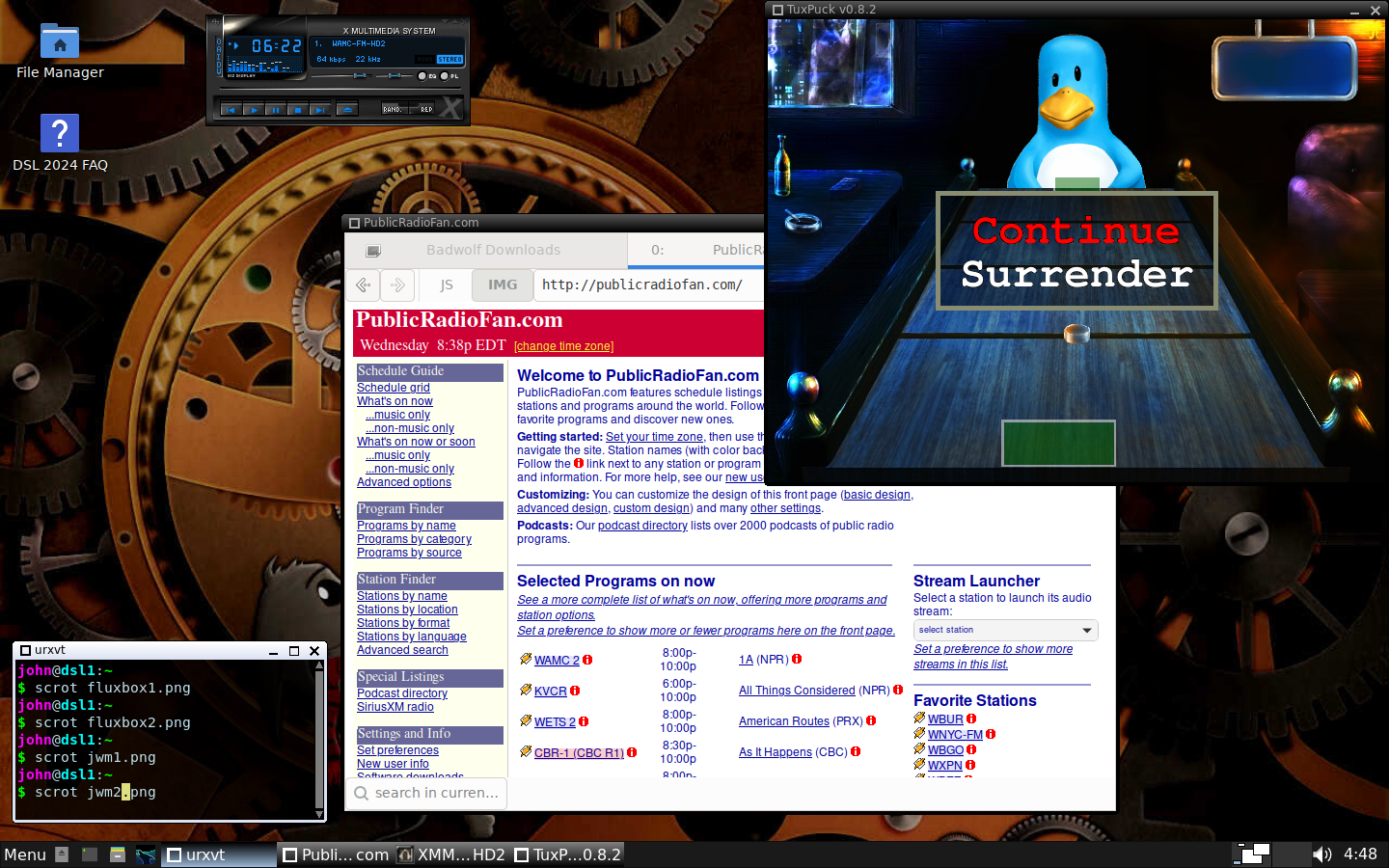This screenshot has height=868, width=1389.
Task: Click the pencil icon beside WETS 2
Action: pos(526,720)
